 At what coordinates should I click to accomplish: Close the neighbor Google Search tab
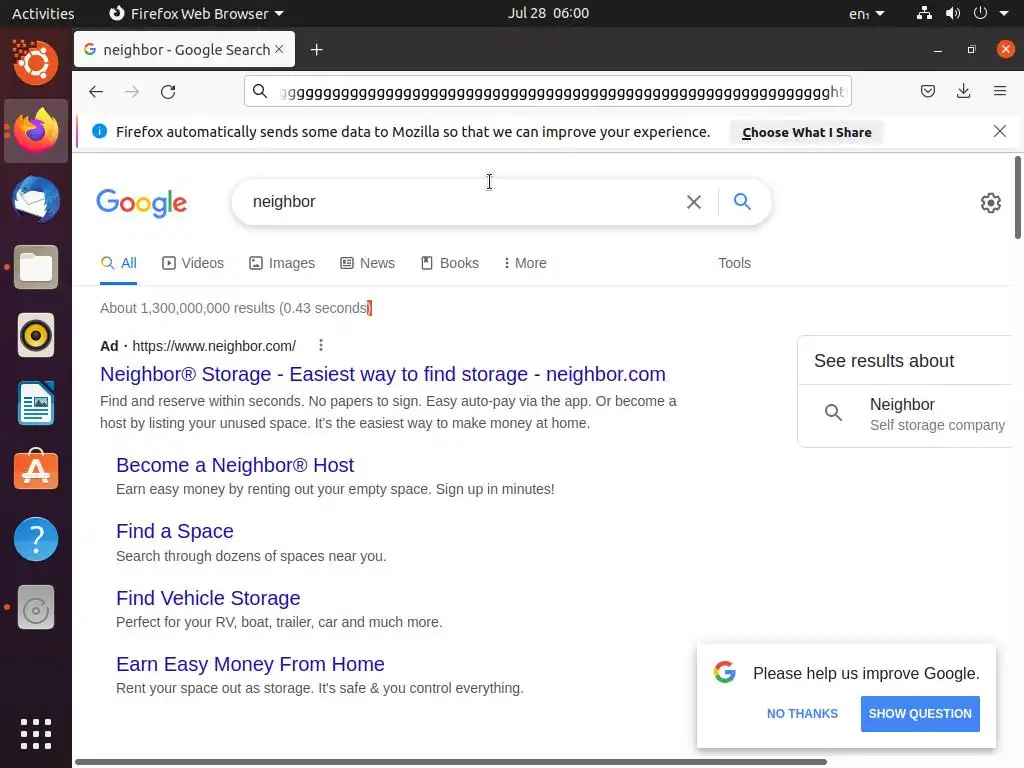tap(280, 49)
